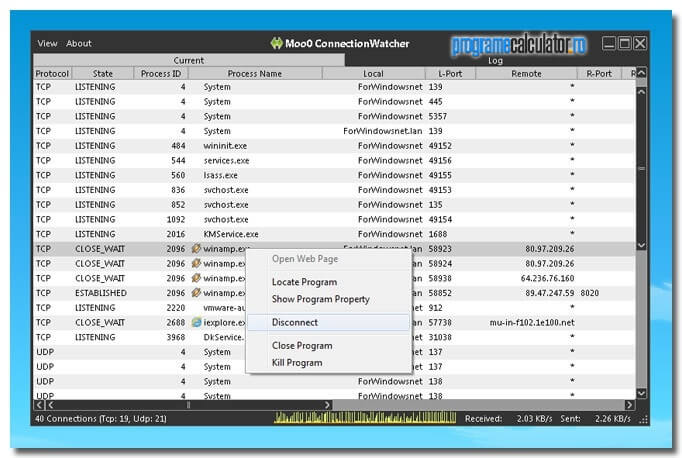The height and width of the screenshot is (458, 682).
Task: Click the ESTABLISHED state cell
Action: [x=101, y=293]
